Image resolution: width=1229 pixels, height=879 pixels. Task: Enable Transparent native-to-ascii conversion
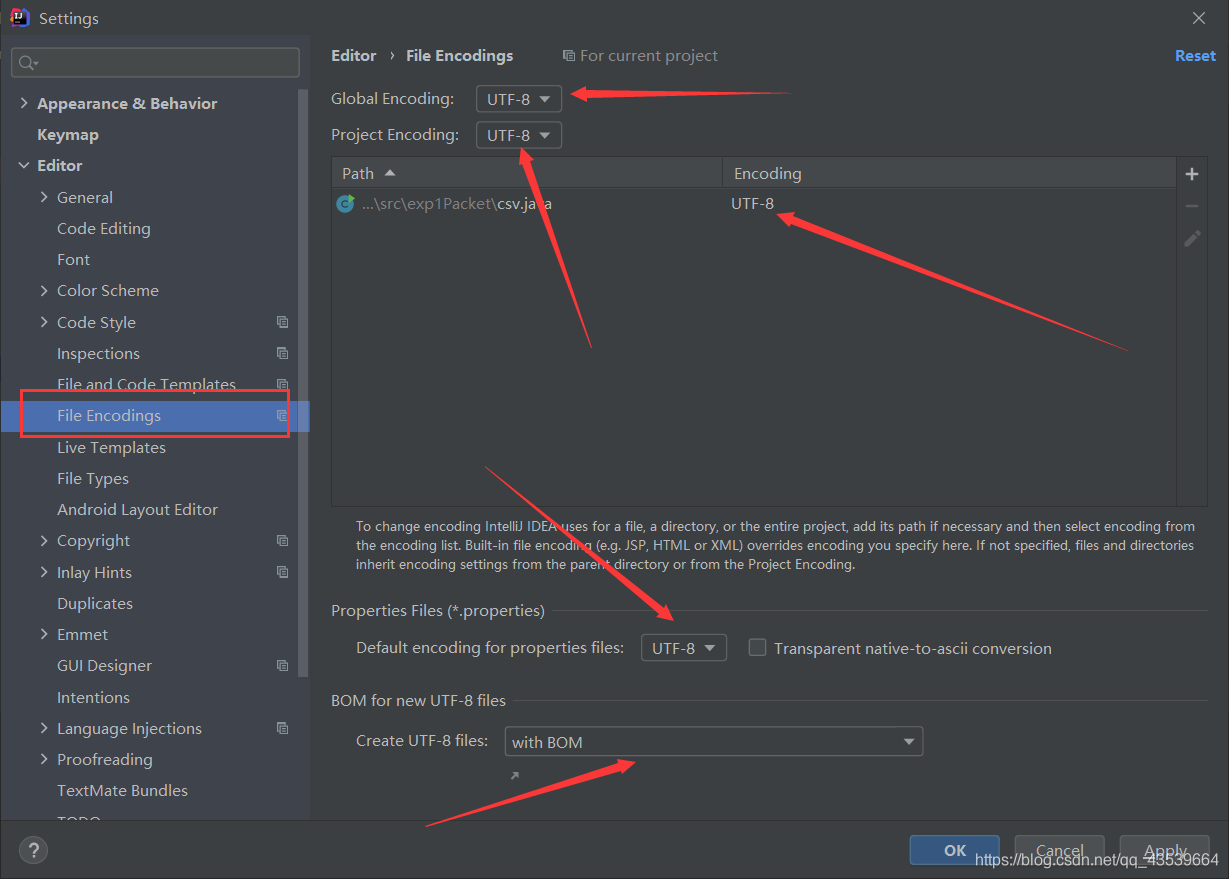click(758, 647)
